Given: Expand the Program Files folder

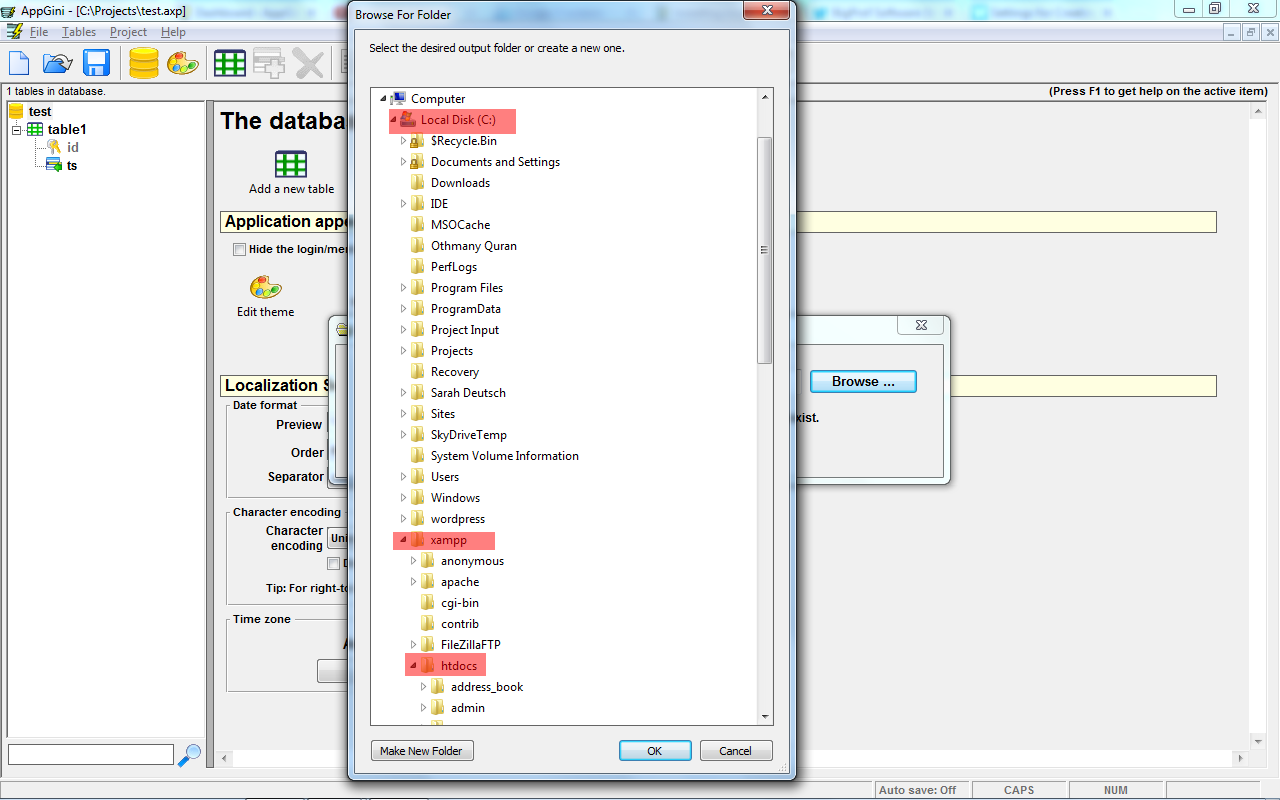Looking at the screenshot, I should 403,288.
